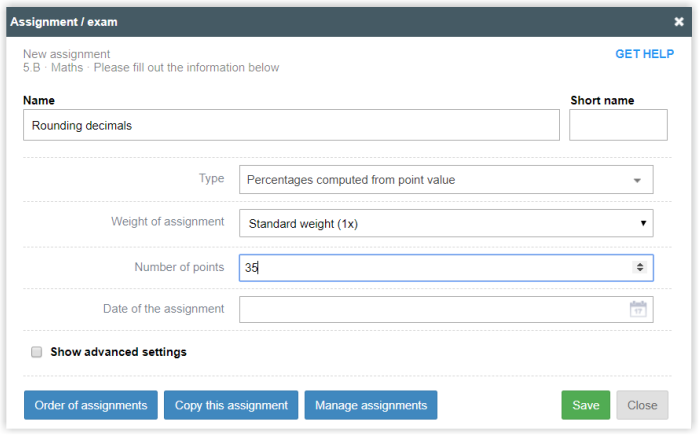Decrease points using stepper down arrow
699x435 pixels.
[640, 270]
